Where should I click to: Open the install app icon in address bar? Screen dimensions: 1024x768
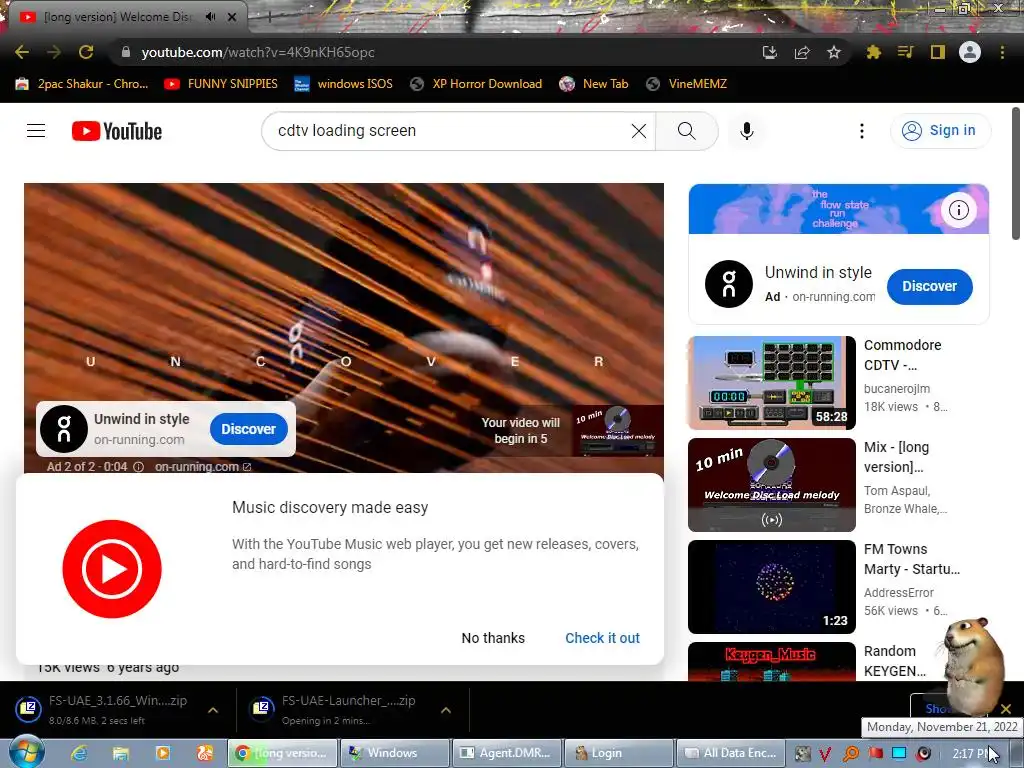tap(770, 52)
